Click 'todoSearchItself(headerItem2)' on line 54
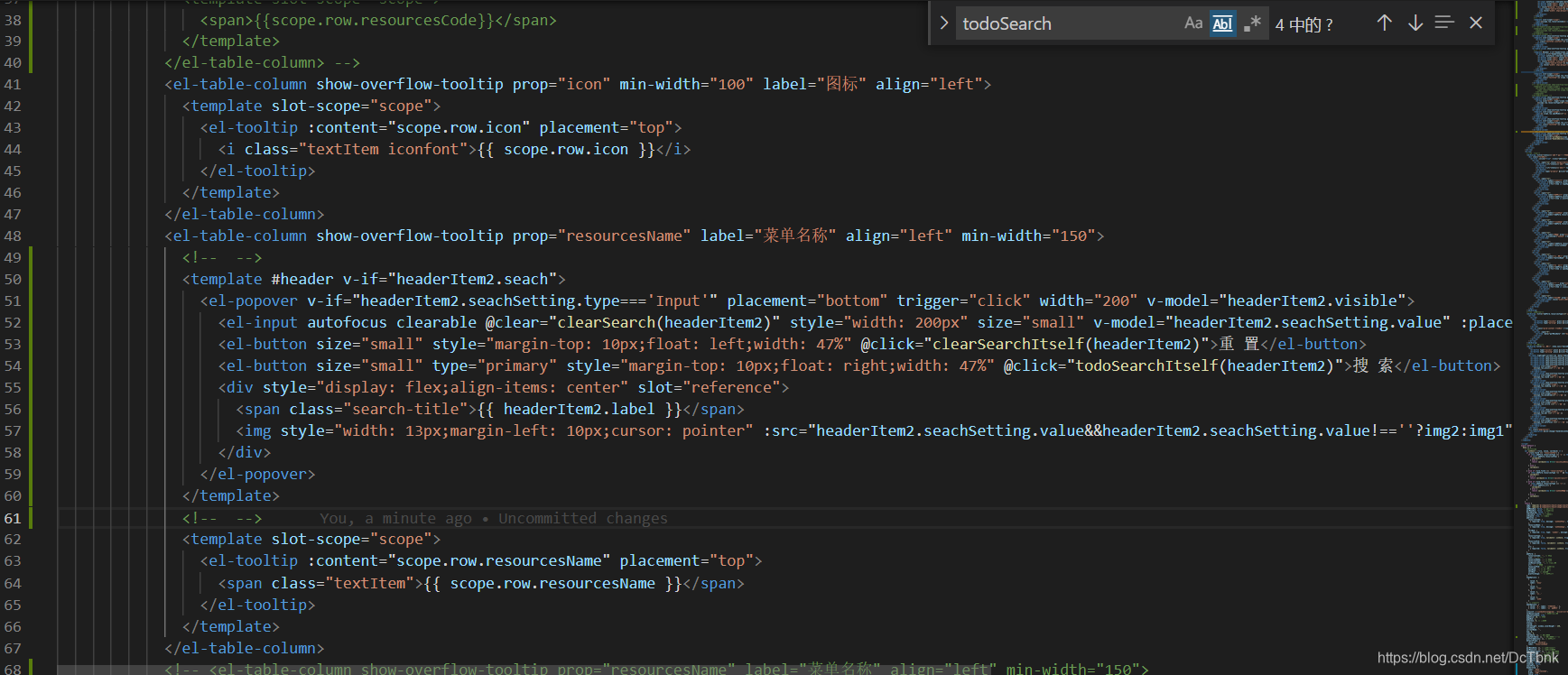 (x=1205, y=365)
